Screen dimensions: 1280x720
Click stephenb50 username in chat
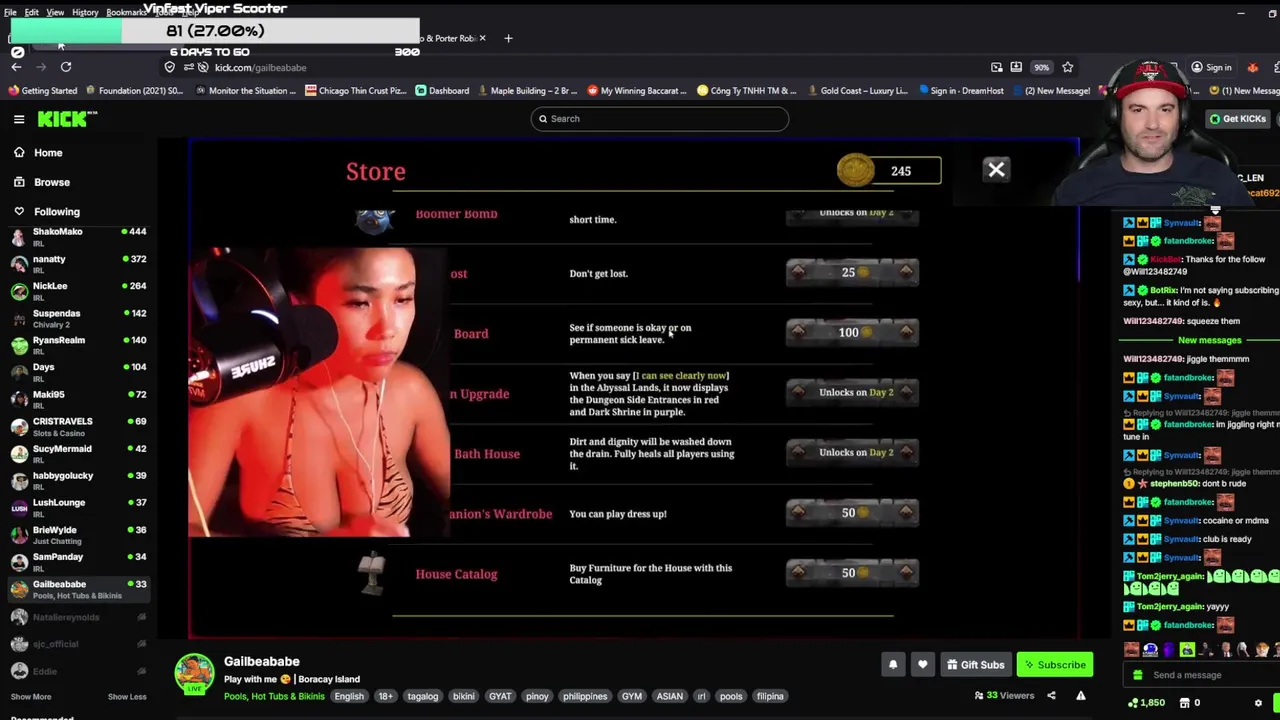(x=1174, y=483)
